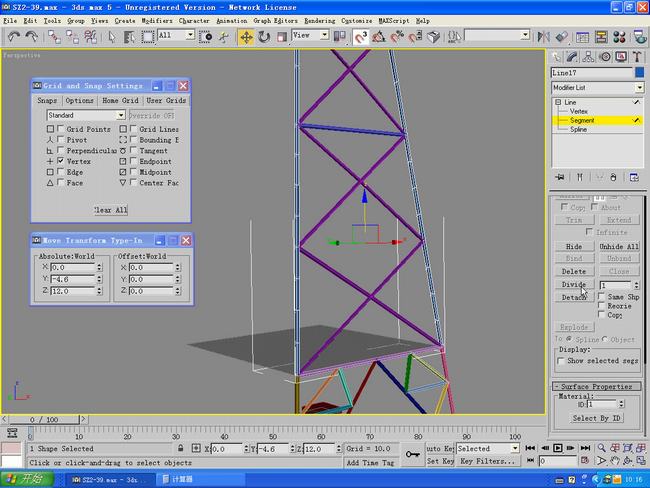
Task: Open the Rendering menu
Action: 320,21
